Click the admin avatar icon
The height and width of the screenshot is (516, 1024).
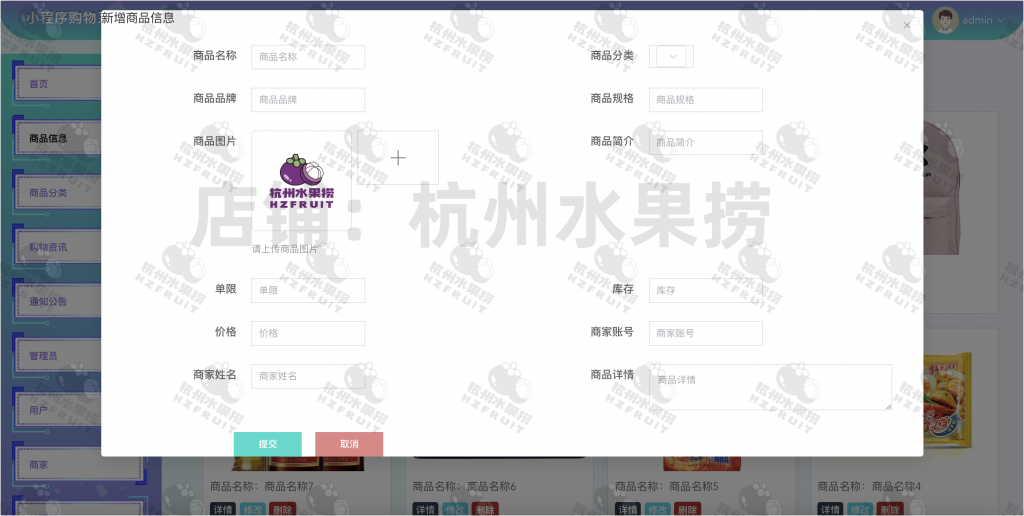click(945, 20)
